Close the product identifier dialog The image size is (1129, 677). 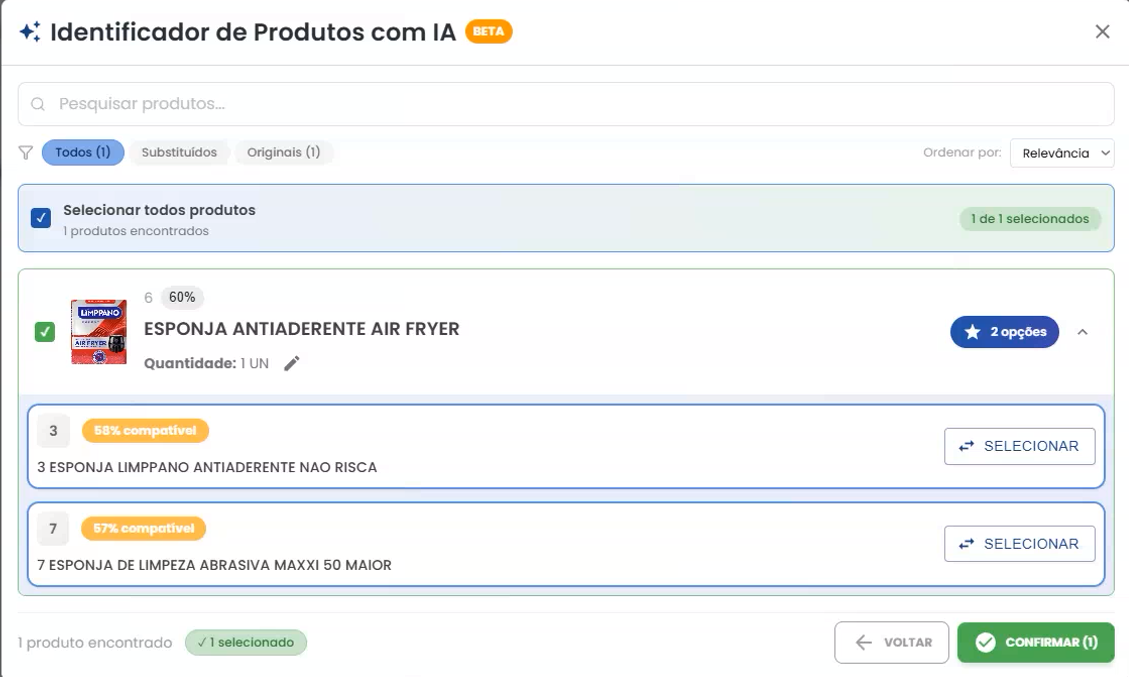(x=1102, y=32)
